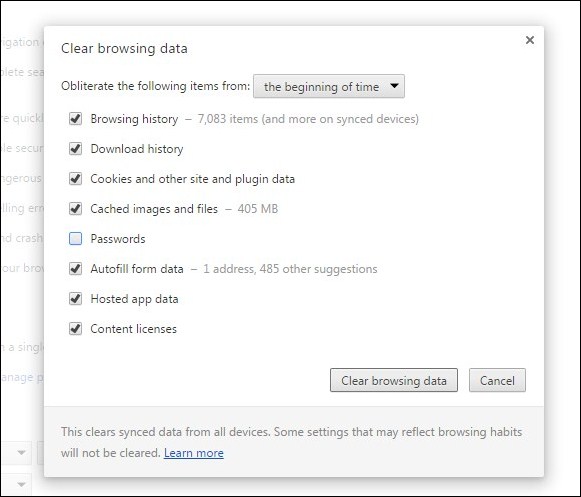581x497 pixels.
Task: Uncheck the Browsing history checkbox
Action: 75,119
